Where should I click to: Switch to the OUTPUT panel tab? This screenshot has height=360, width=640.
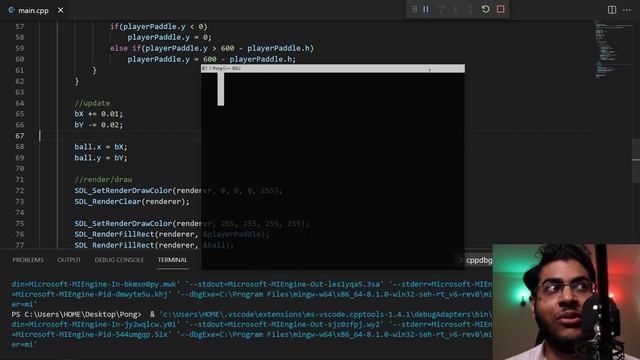click(69, 260)
